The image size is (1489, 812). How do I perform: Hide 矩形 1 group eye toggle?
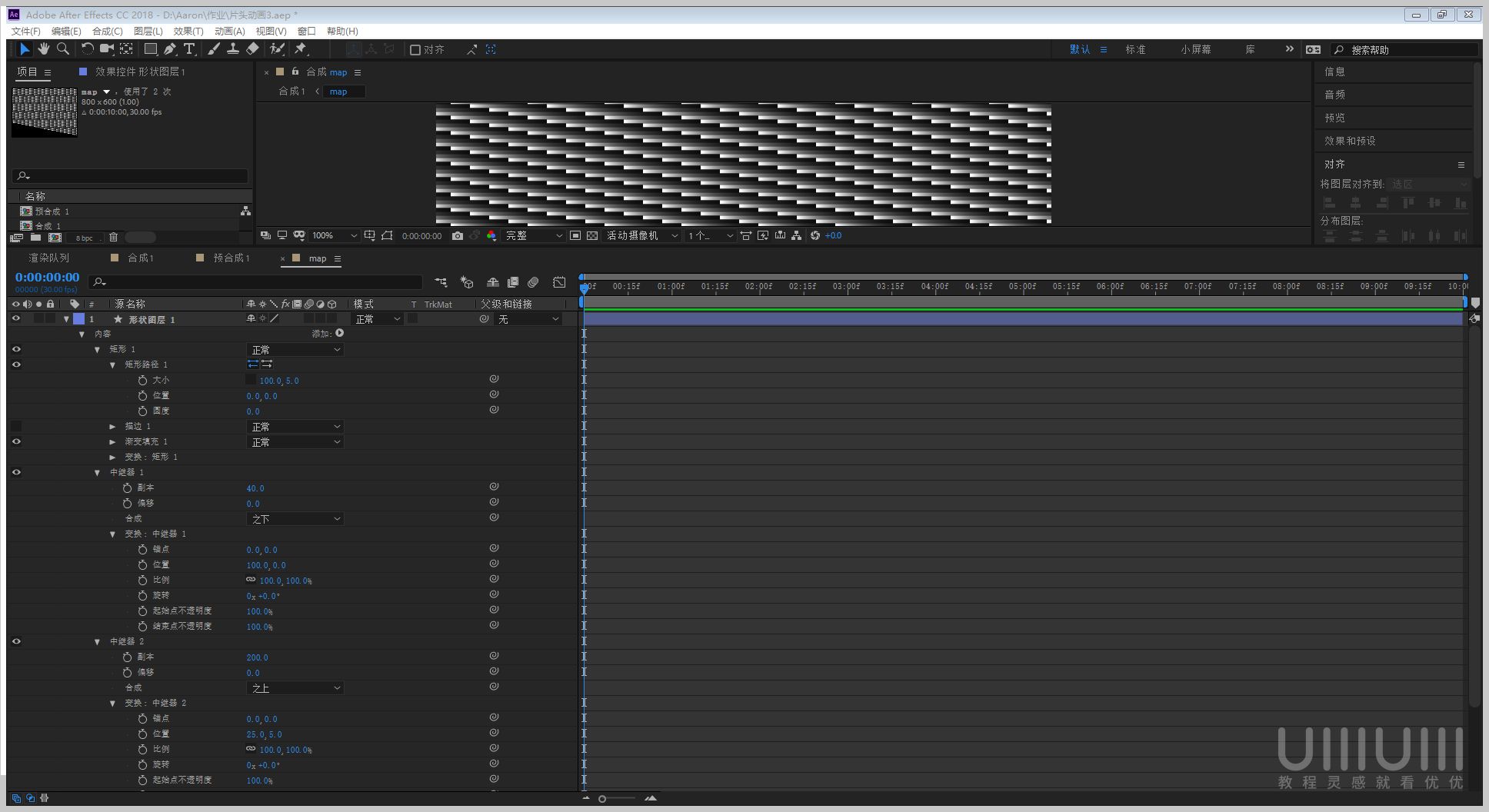pyautogui.click(x=16, y=349)
